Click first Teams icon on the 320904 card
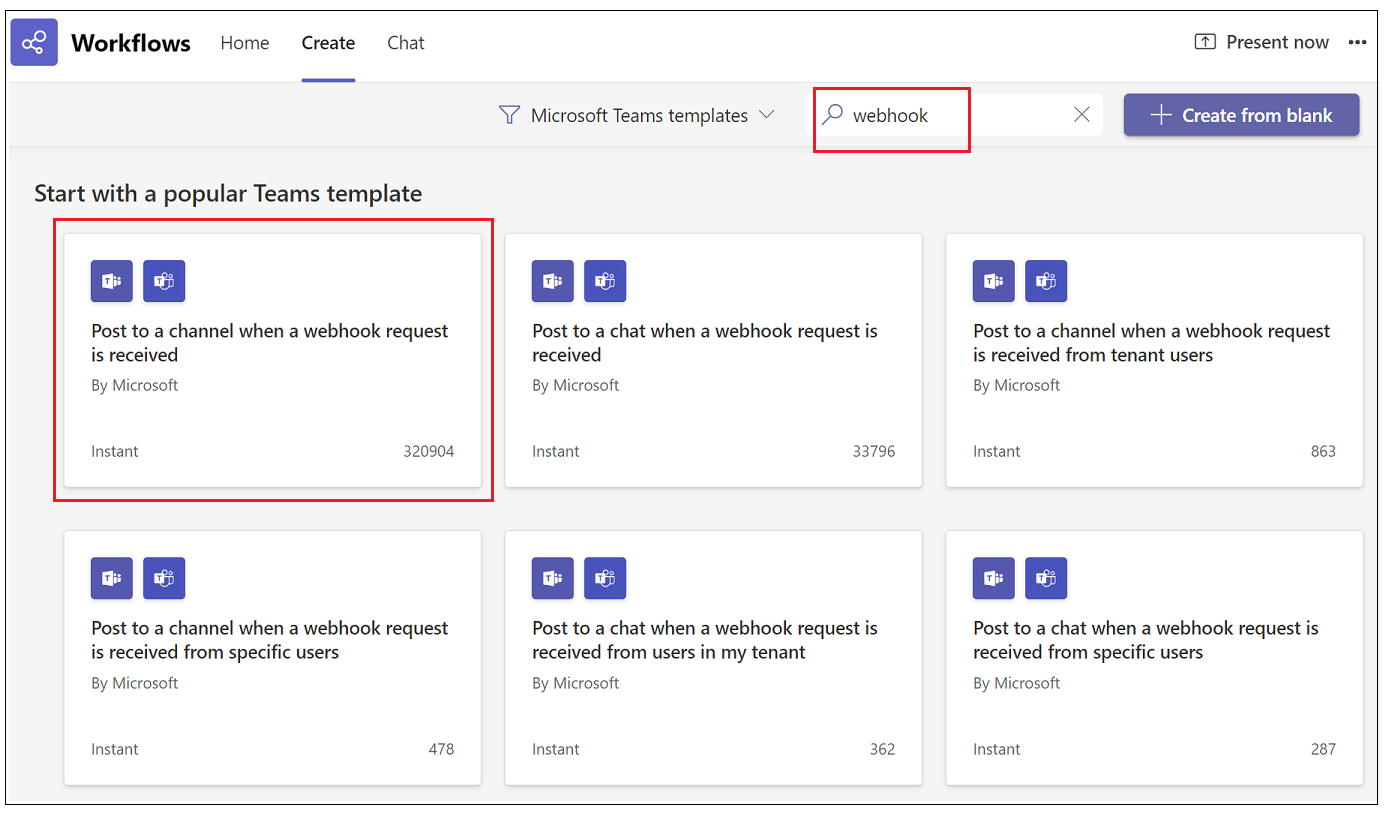 pos(112,281)
